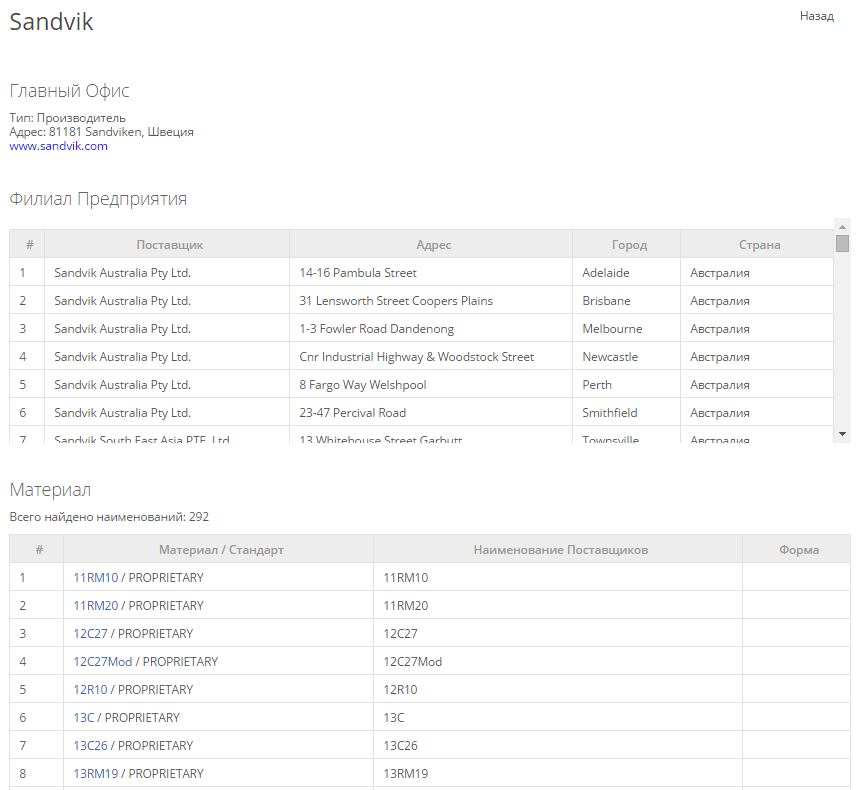Click the Материал / Стандарт column header

(x=219, y=549)
